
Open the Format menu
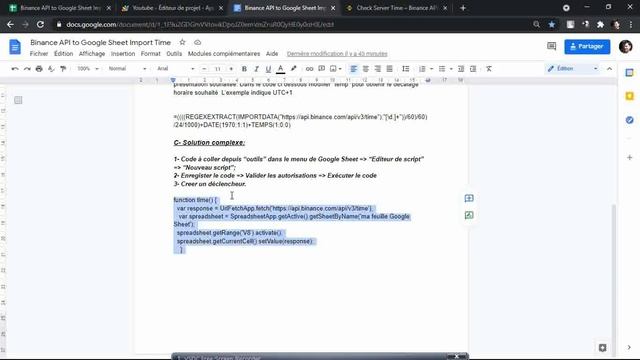pos(151,53)
